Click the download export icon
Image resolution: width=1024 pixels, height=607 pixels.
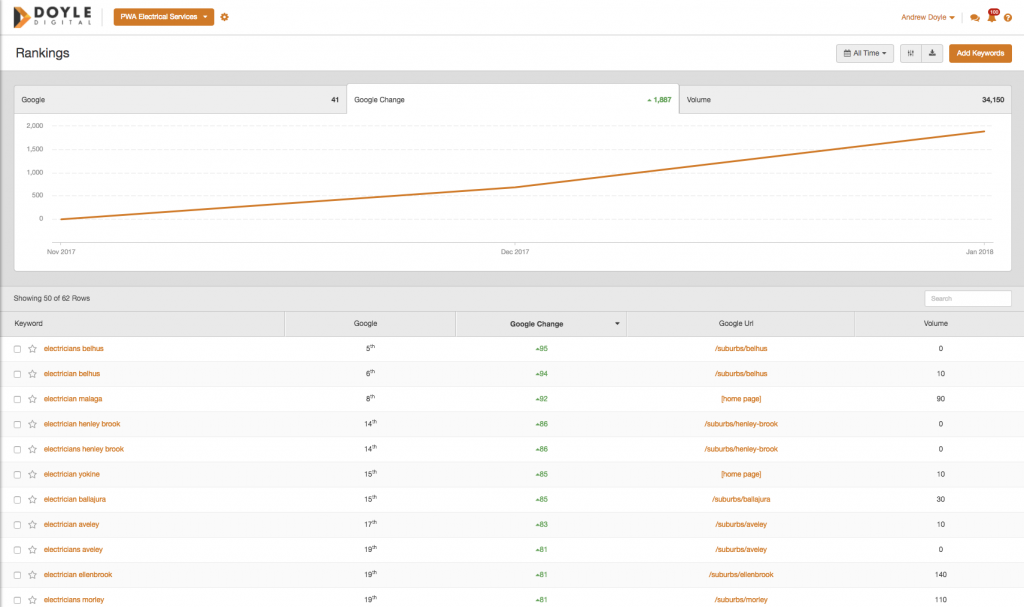pyautogui.click(x=932, y=53)
